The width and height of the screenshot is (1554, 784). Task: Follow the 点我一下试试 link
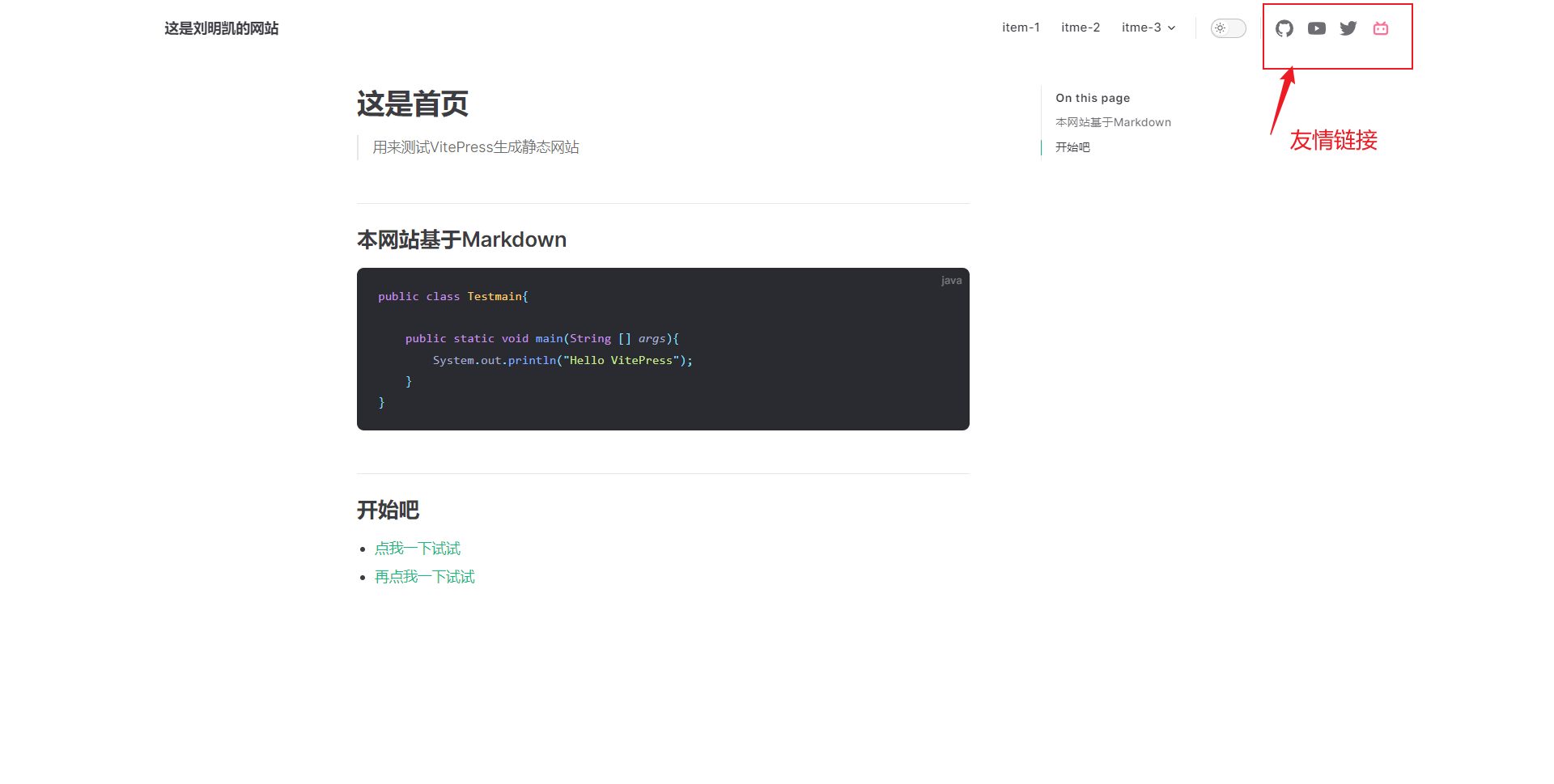418,549
